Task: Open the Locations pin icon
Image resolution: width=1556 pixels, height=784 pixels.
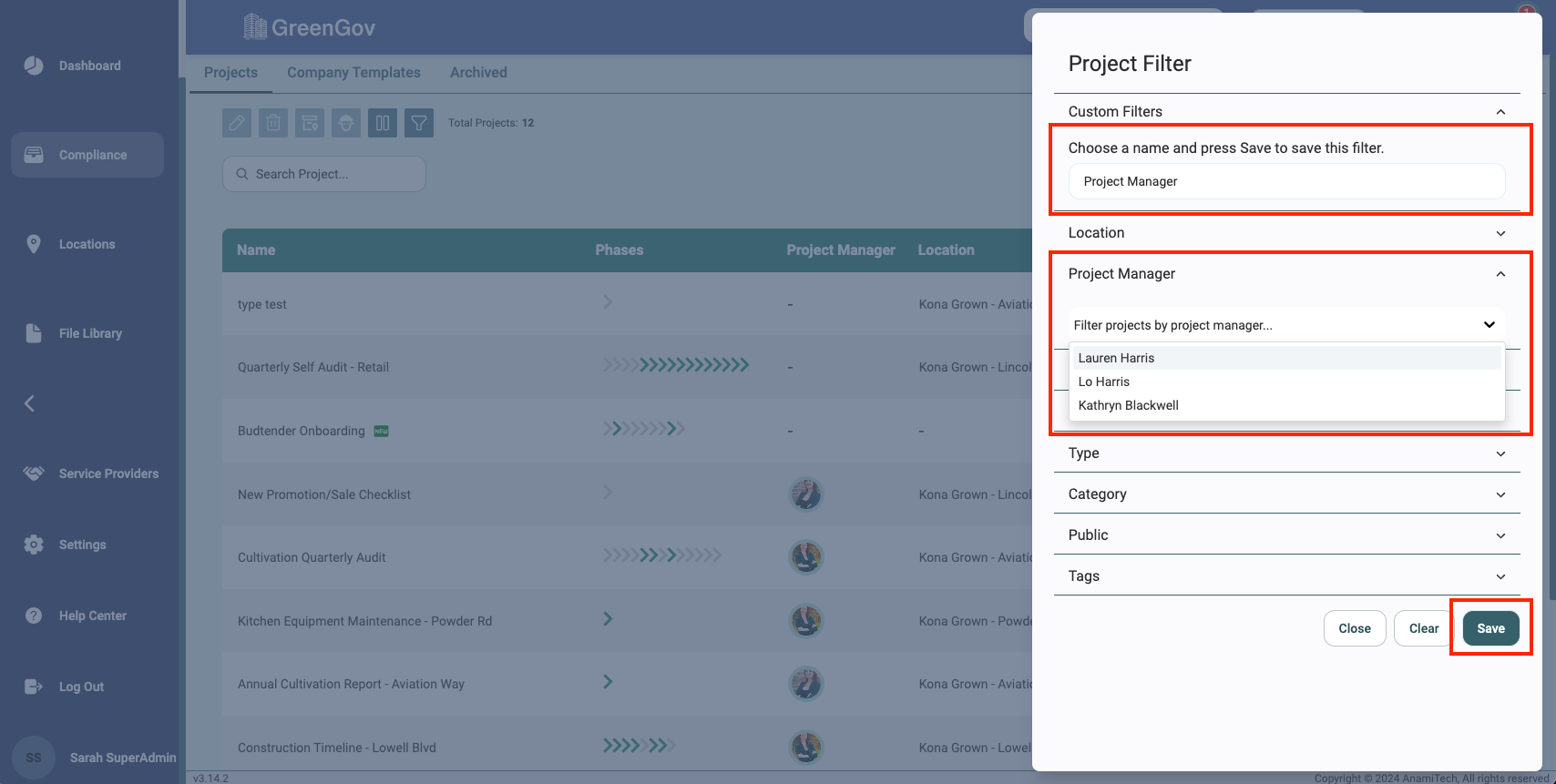Action: coord(34,244)
